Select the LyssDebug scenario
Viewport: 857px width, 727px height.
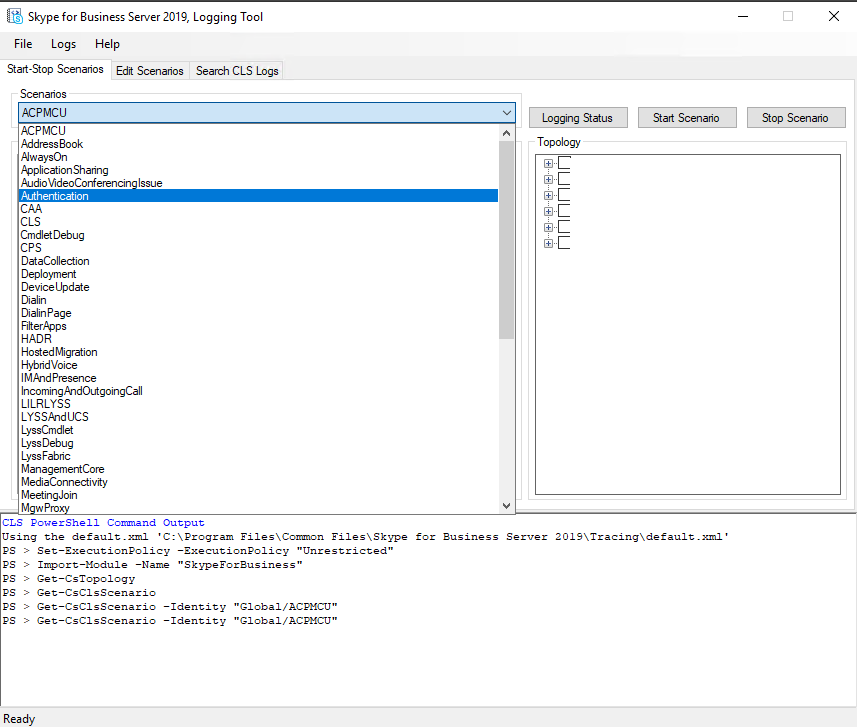(x=259, y=443)
